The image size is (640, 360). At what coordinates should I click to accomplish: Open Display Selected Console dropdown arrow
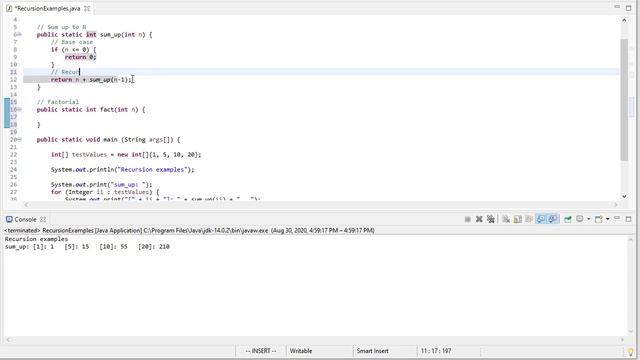589,219
